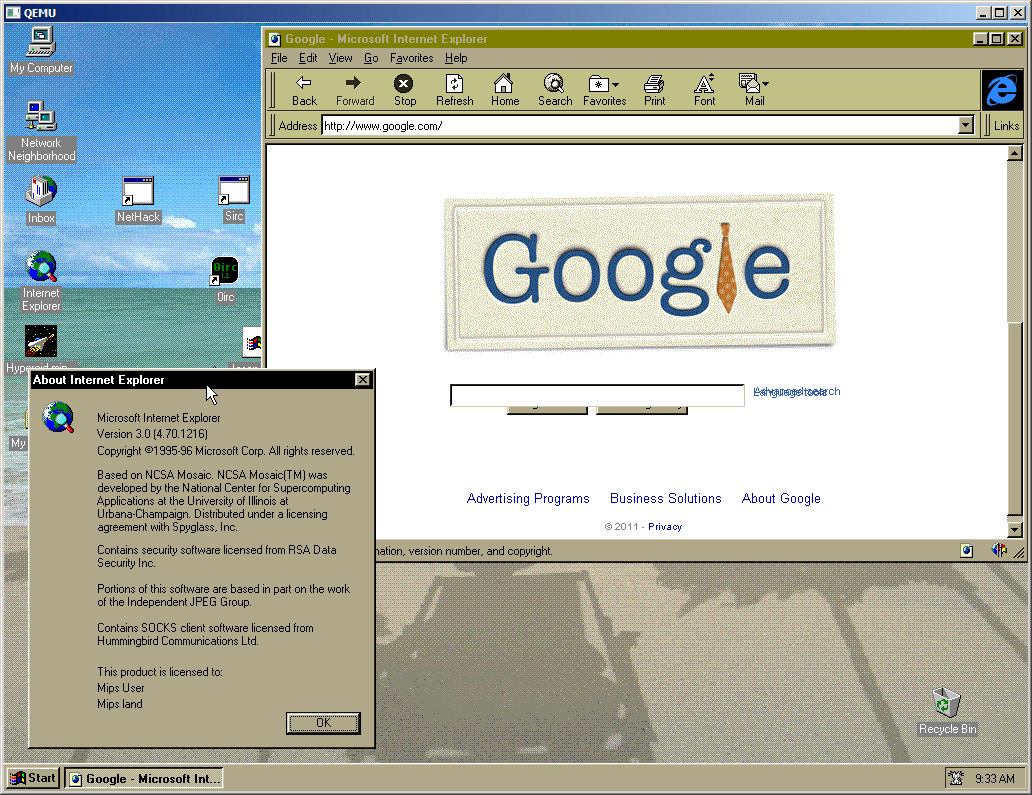1032x795 pixels.
Task: Select the Sirc desktop shortcut
Action: point(234,199)
